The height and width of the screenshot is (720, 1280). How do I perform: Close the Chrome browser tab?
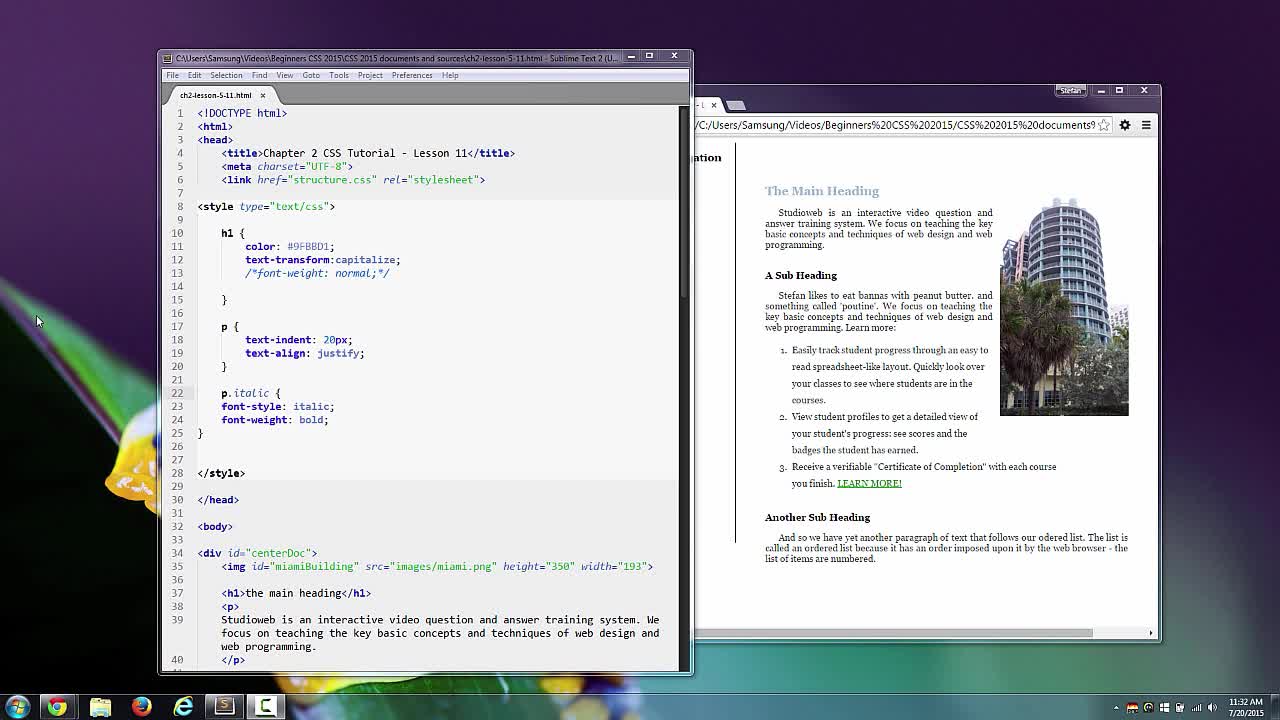tap(713, 105)
